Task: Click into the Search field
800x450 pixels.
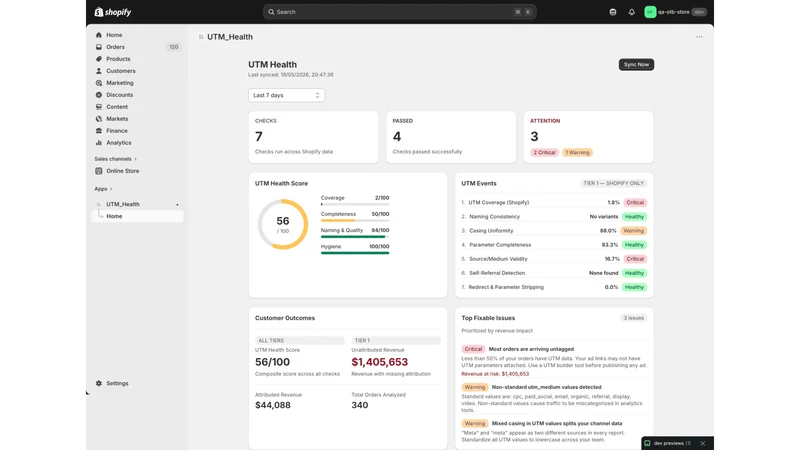Action: [x=399, y=12]
